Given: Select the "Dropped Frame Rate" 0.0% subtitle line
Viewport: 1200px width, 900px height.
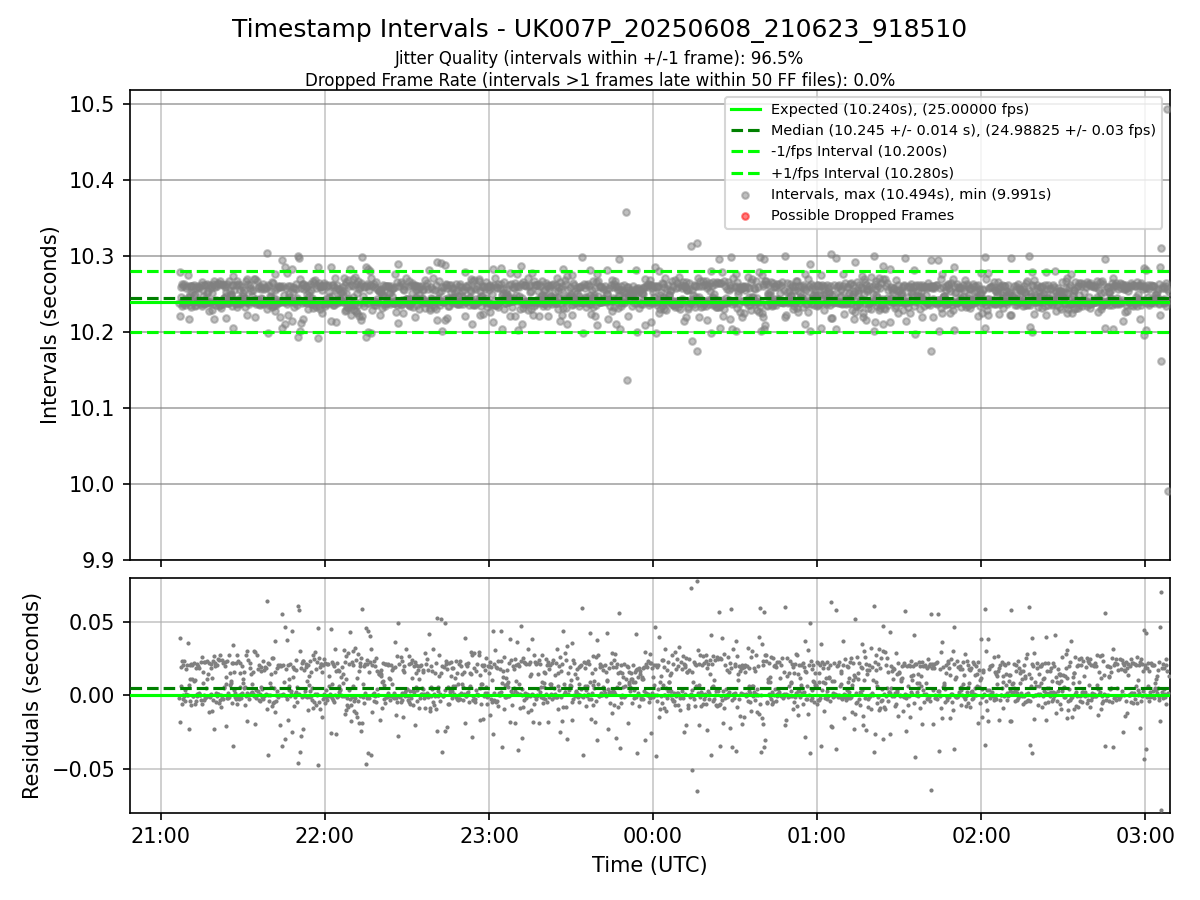Looking at the screenshot, I should click(599, 80).
